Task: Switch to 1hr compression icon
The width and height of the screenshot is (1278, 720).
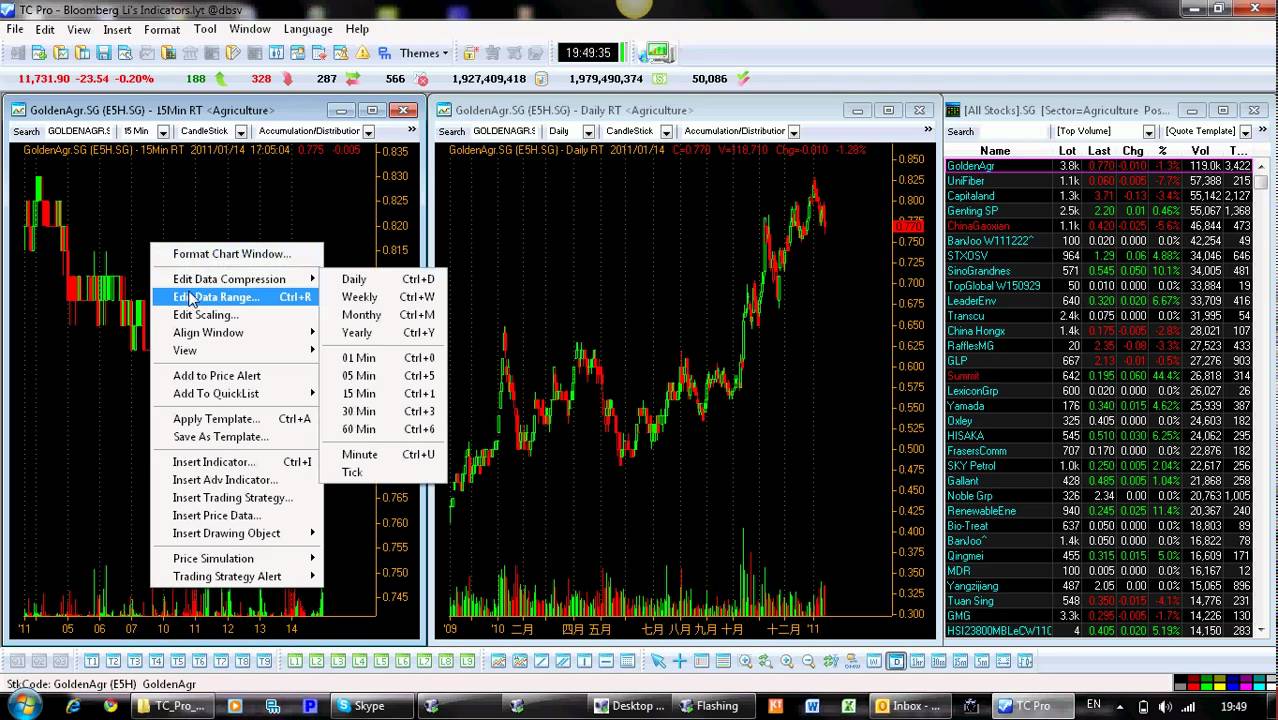Action: point(917,661)
